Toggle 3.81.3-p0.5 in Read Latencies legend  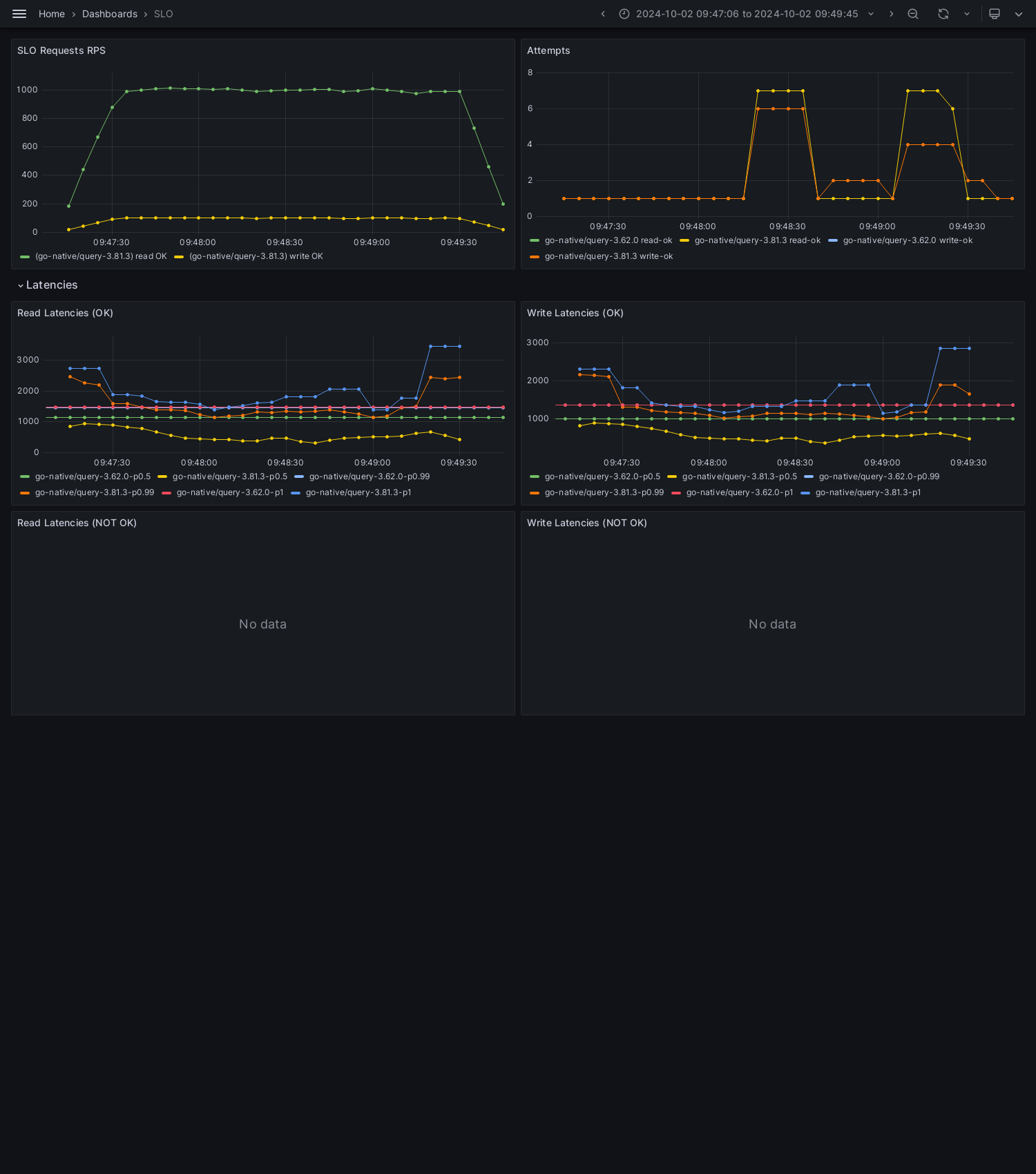point(230,477)
